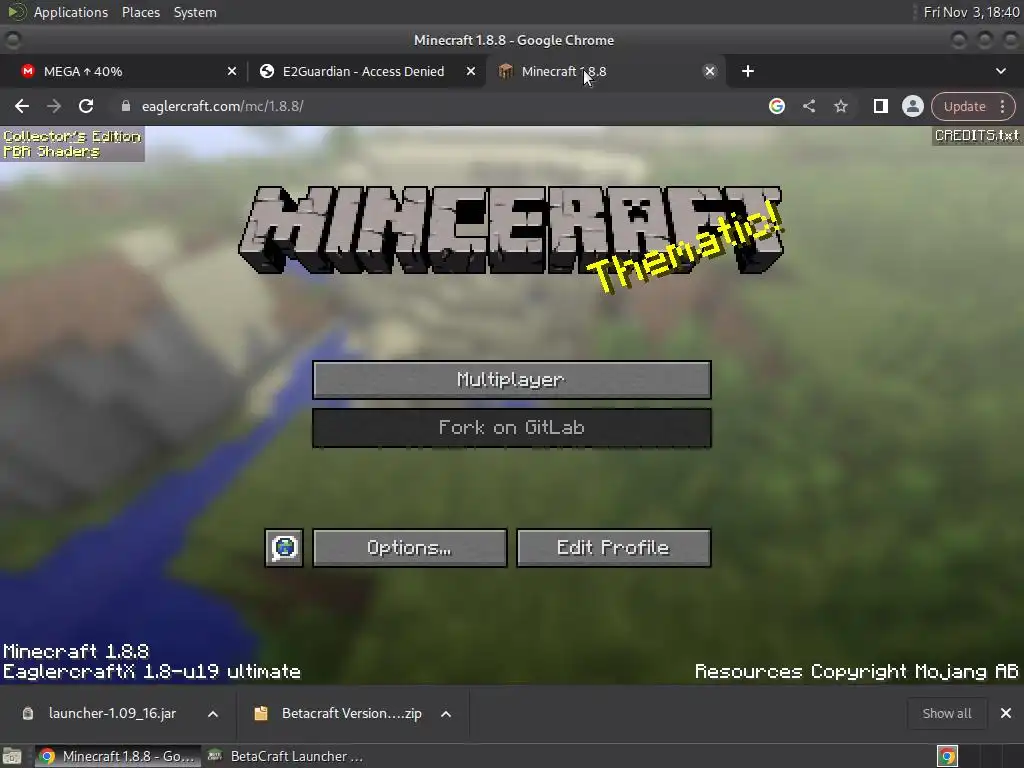Open the tab search dropdown arrow
This screenshot has height=768, width=1024.
tap(1000, 71)
